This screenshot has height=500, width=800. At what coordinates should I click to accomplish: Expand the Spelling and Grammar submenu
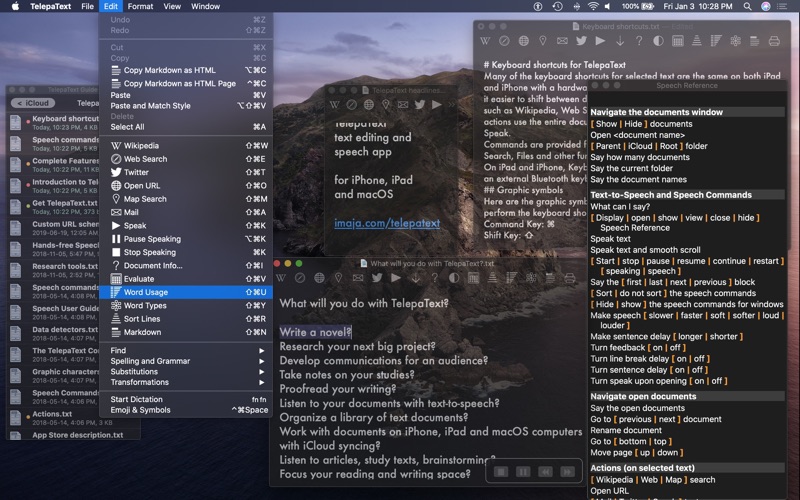186,361
